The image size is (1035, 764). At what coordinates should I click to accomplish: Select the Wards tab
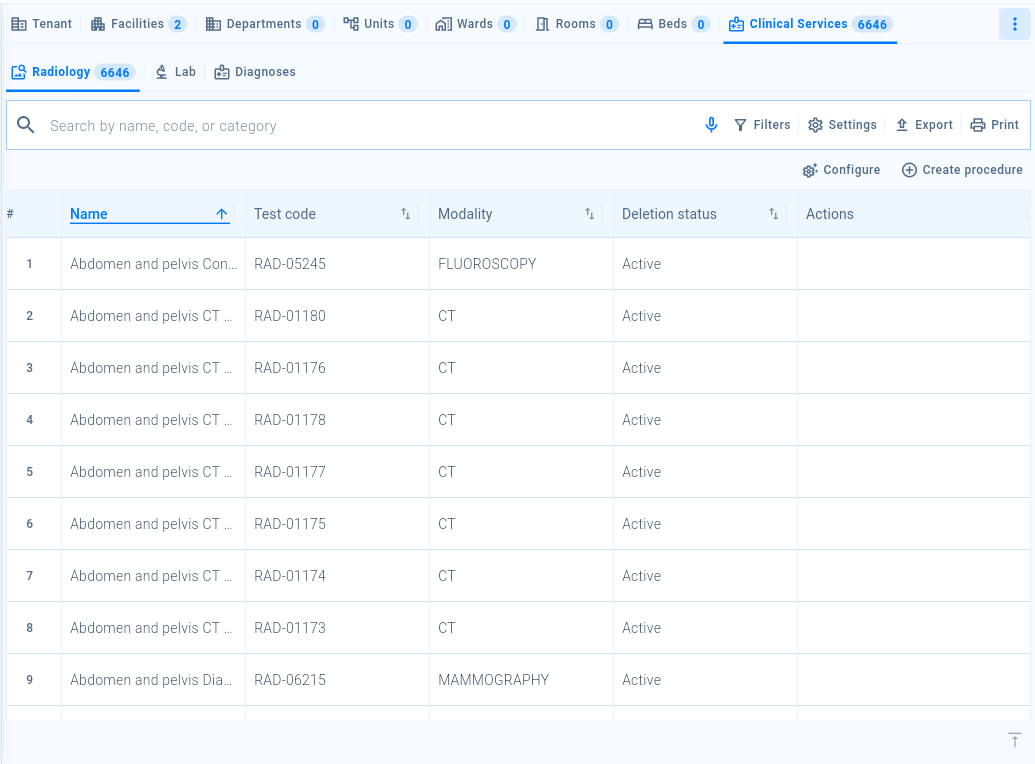pyautogui.click(x=475, y=24)
